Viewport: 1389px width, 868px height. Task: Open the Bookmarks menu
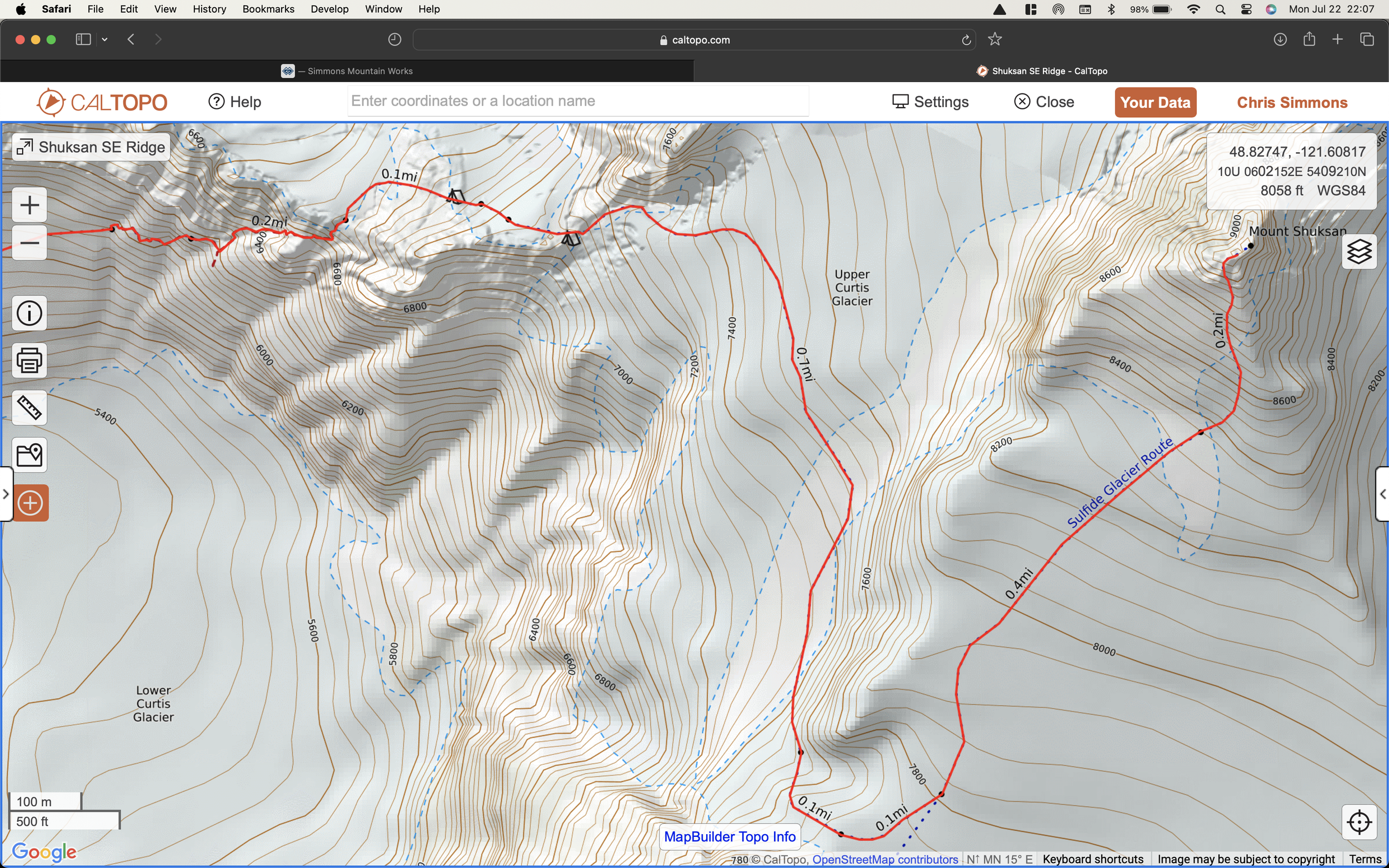(268, 9)
